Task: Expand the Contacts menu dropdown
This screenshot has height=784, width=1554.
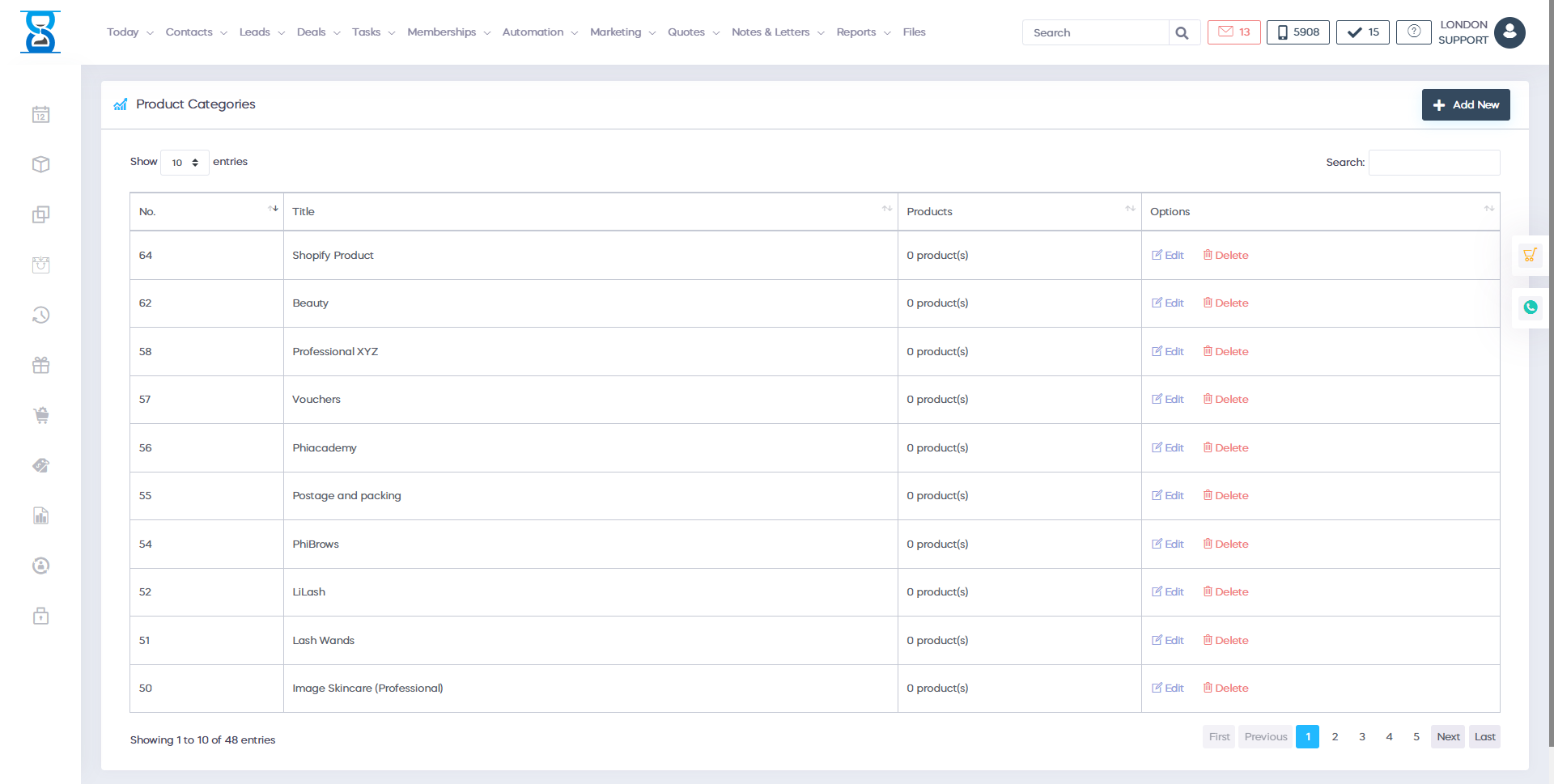Action: point(195,32)
